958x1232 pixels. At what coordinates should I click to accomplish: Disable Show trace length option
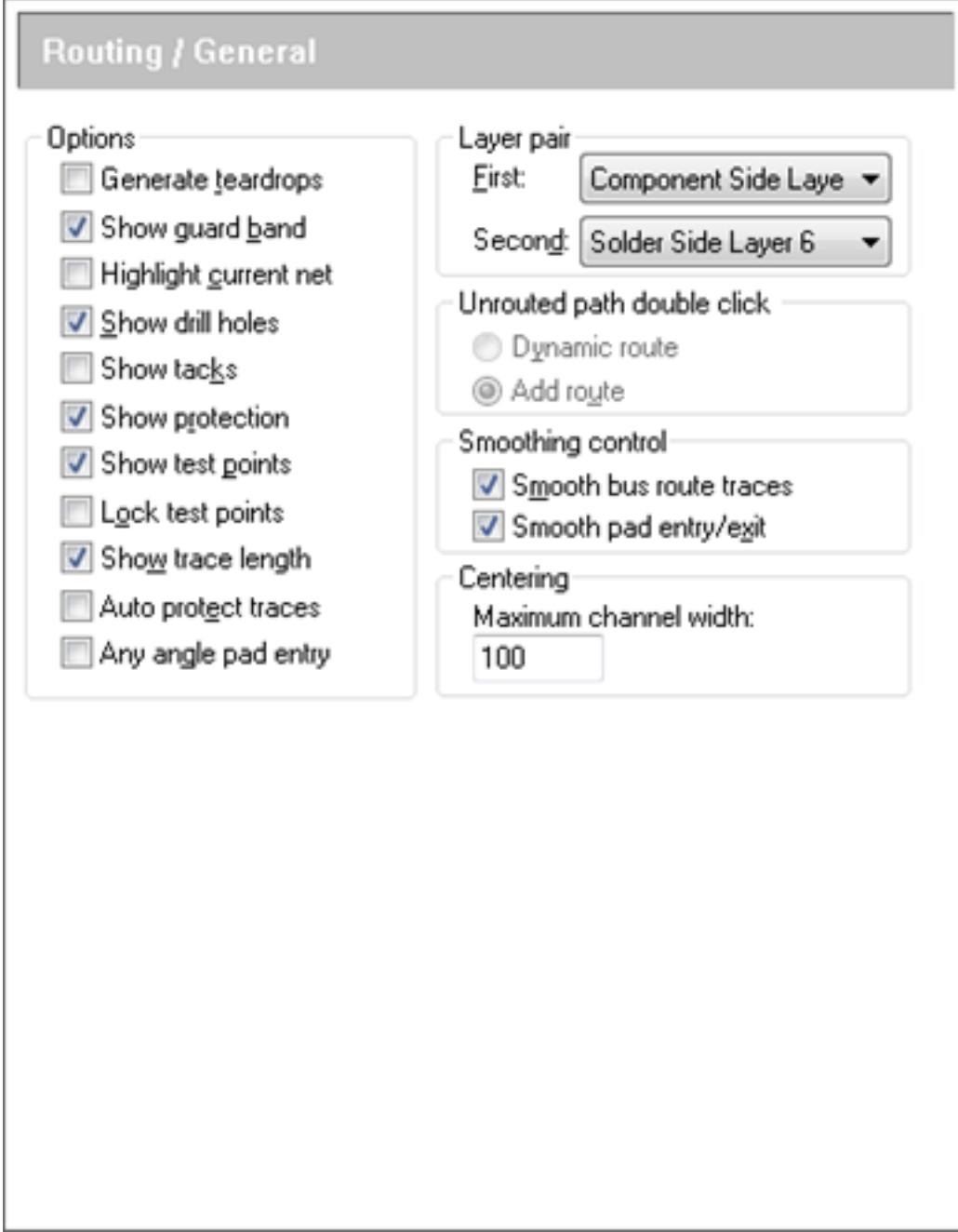coord(76,558)
